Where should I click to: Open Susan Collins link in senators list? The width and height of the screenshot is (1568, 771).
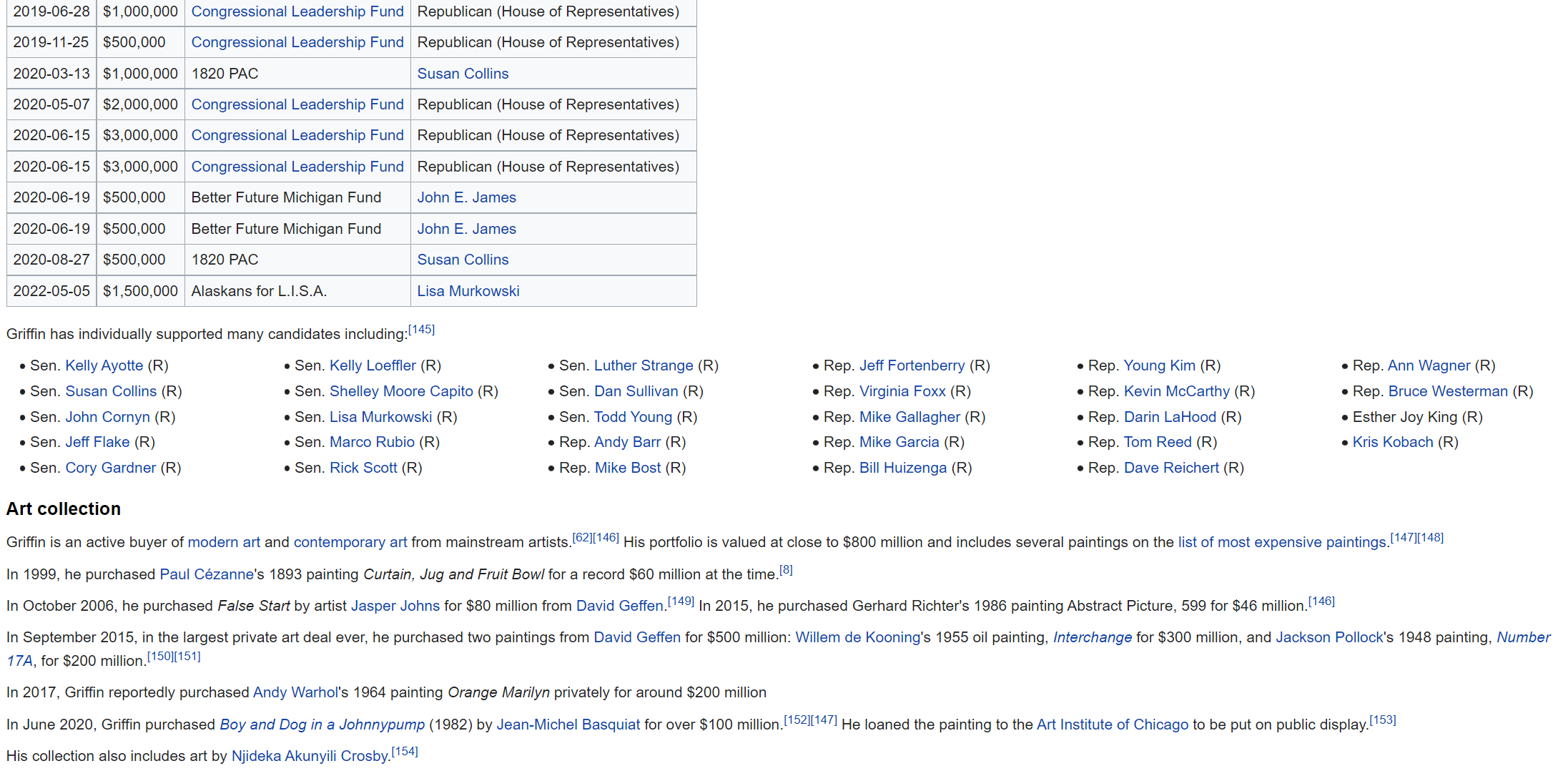coord(111,391)
